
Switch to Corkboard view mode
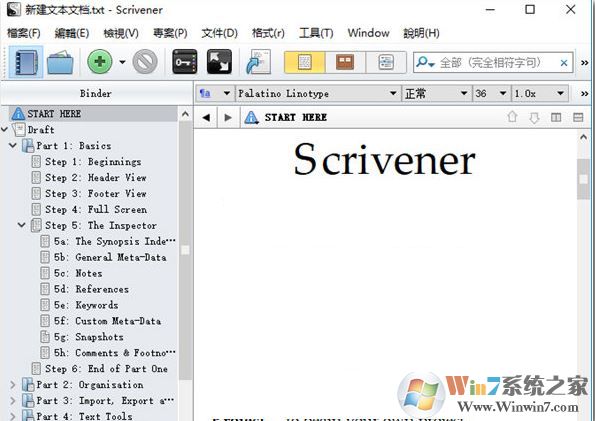click(x=345, y=62)
